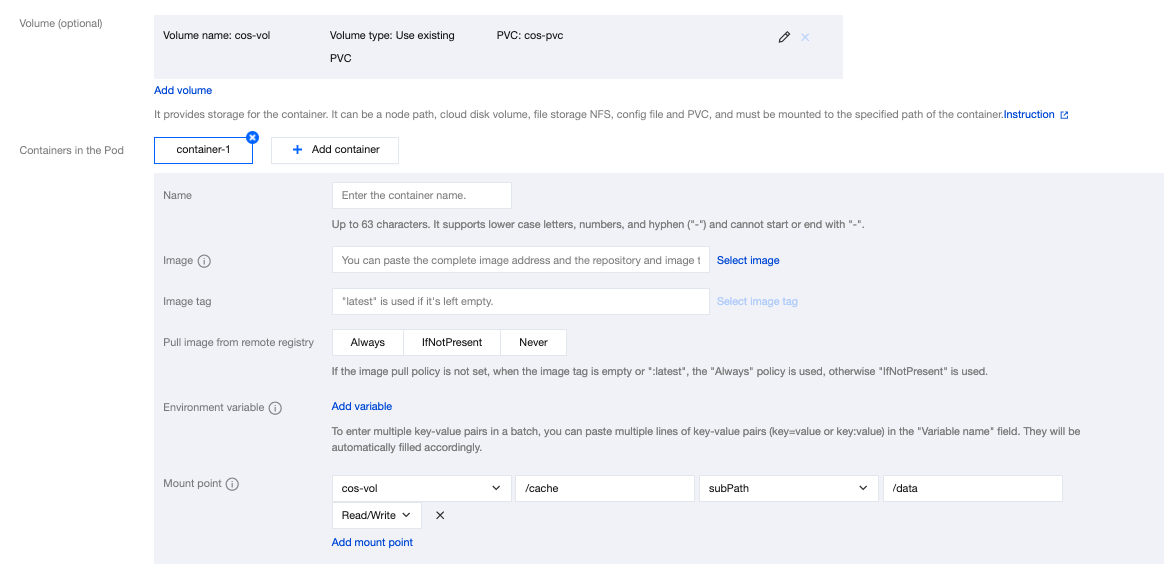Image resolution: width=1173 pixels, height=564 pixels.
Task: Choose Never pull policy
Action: point(533,342)
